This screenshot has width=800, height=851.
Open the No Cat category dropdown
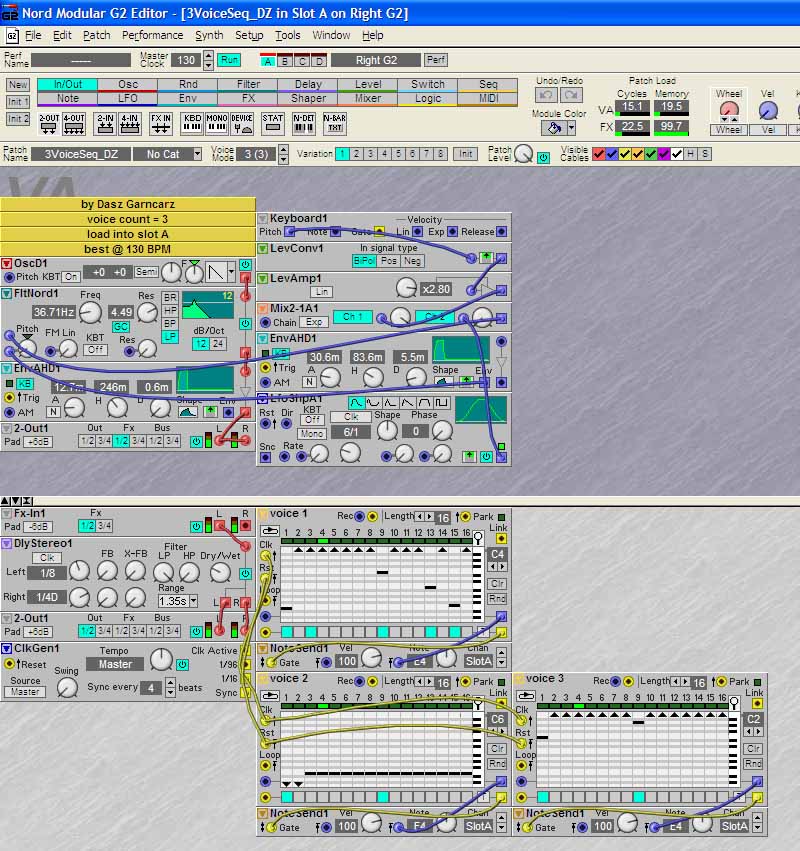163,154
